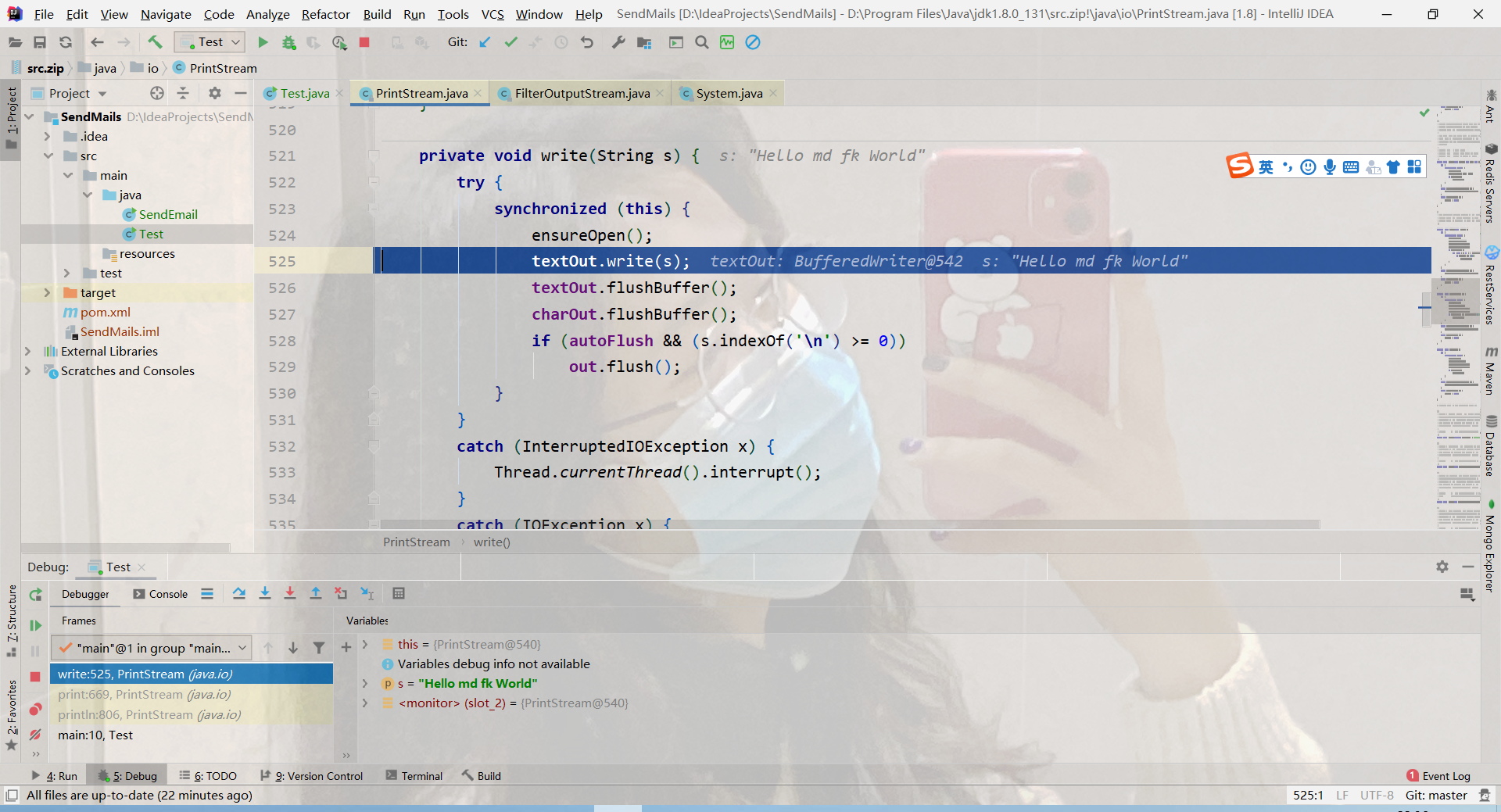
Task: Expand the target folder in project tree
Action: (47, 293)
